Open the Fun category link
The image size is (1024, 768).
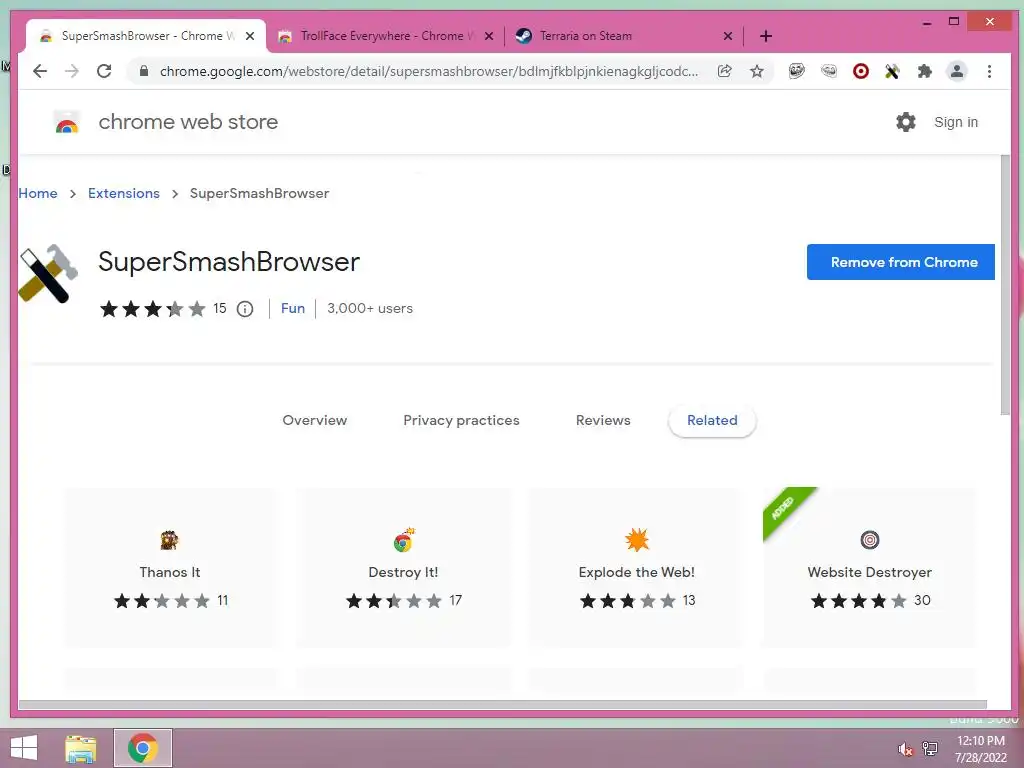(293, 308)
